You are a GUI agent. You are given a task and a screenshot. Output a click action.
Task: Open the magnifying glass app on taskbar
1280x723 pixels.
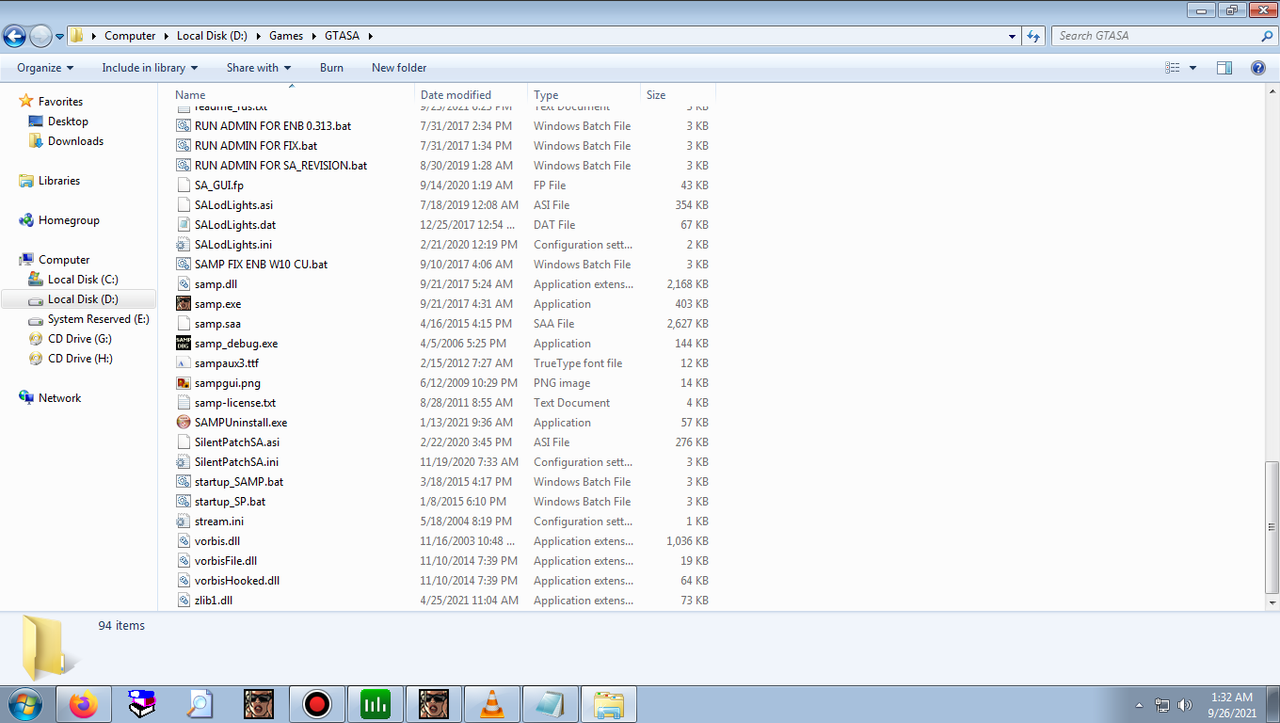(200, 704)
